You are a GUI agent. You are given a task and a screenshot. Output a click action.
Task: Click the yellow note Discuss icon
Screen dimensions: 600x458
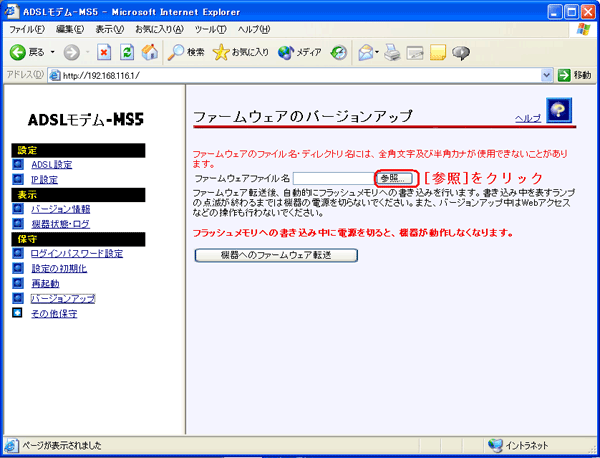(x=438, y=52)
